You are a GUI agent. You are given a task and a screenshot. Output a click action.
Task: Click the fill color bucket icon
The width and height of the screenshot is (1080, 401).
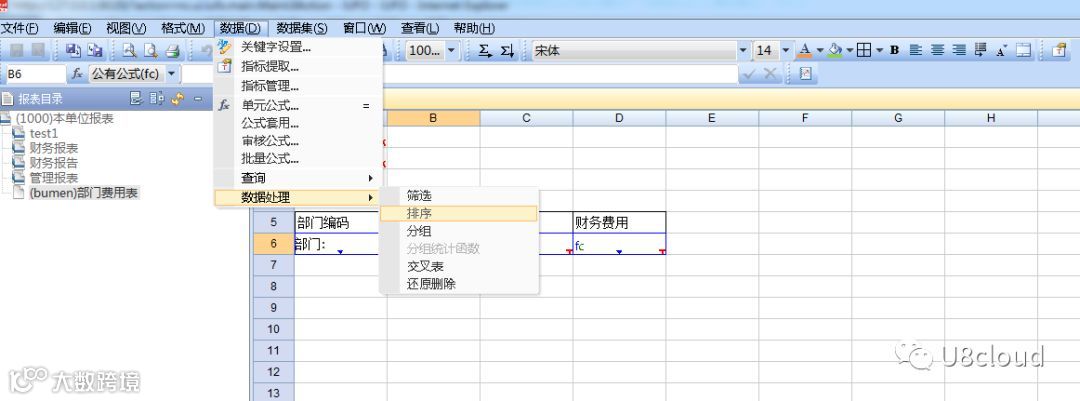point(835,50)
